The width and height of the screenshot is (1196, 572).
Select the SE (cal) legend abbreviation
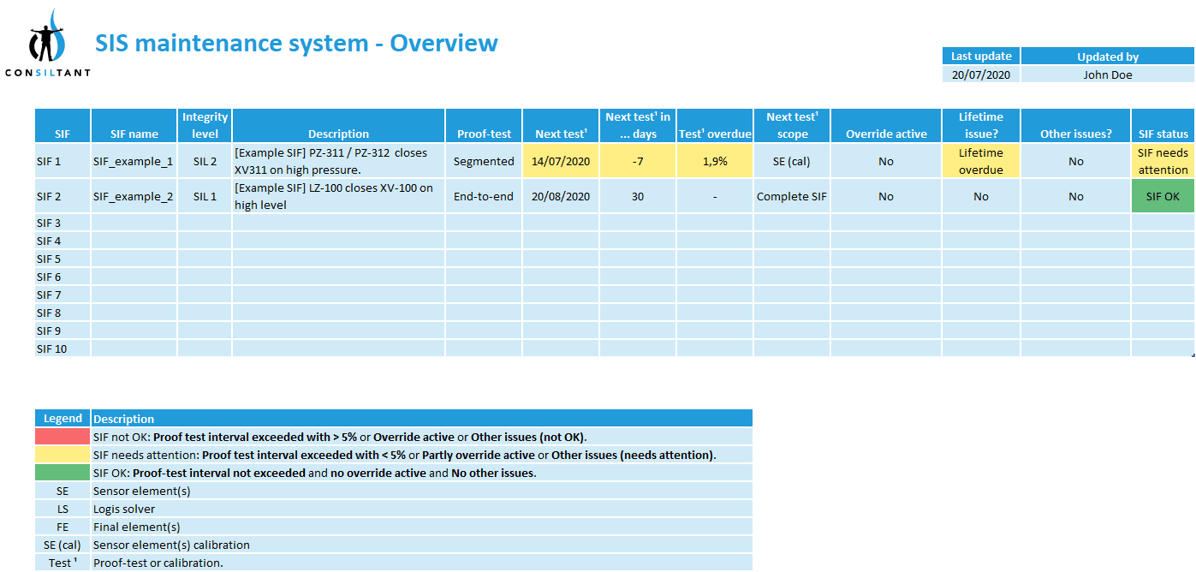62,545
